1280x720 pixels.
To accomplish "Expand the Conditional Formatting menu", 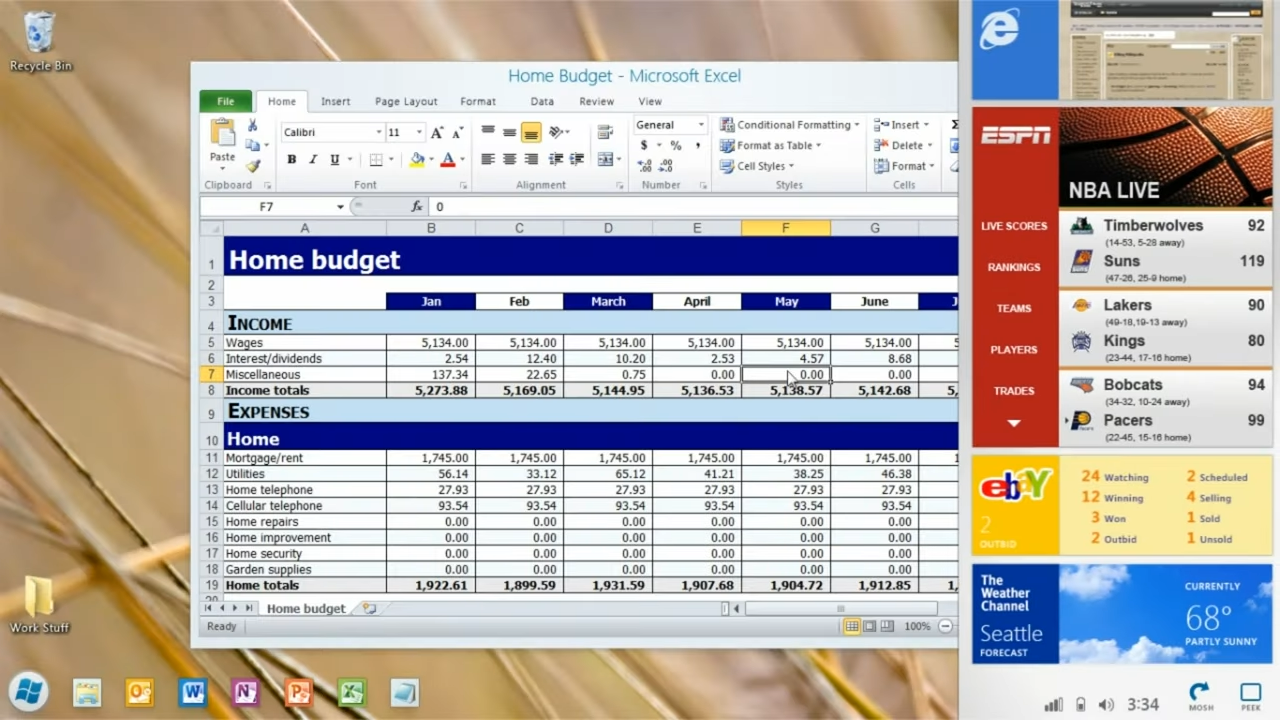I will 796,125.
